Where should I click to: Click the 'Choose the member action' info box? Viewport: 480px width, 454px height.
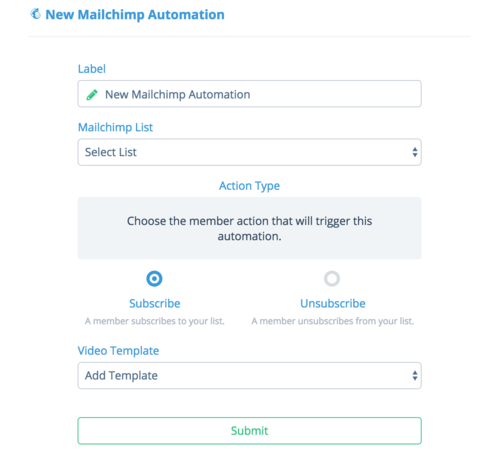249,228
